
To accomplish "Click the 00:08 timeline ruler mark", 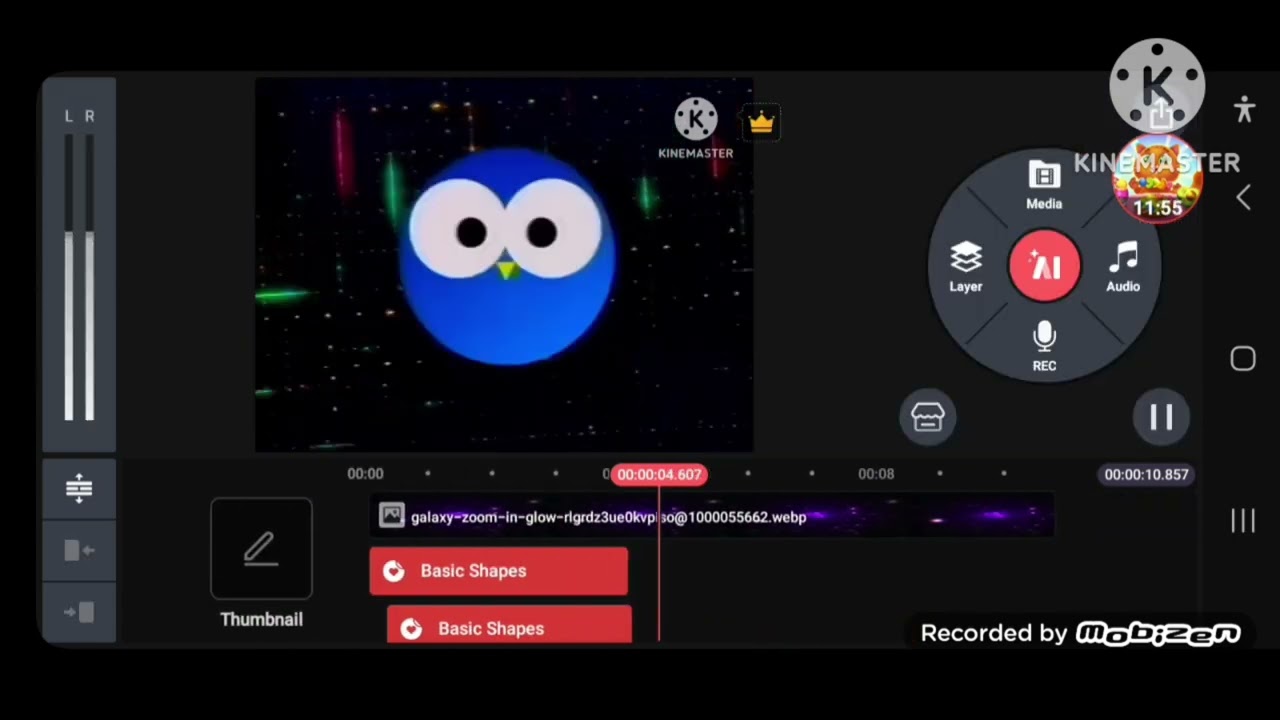I will tap(876, 474).
